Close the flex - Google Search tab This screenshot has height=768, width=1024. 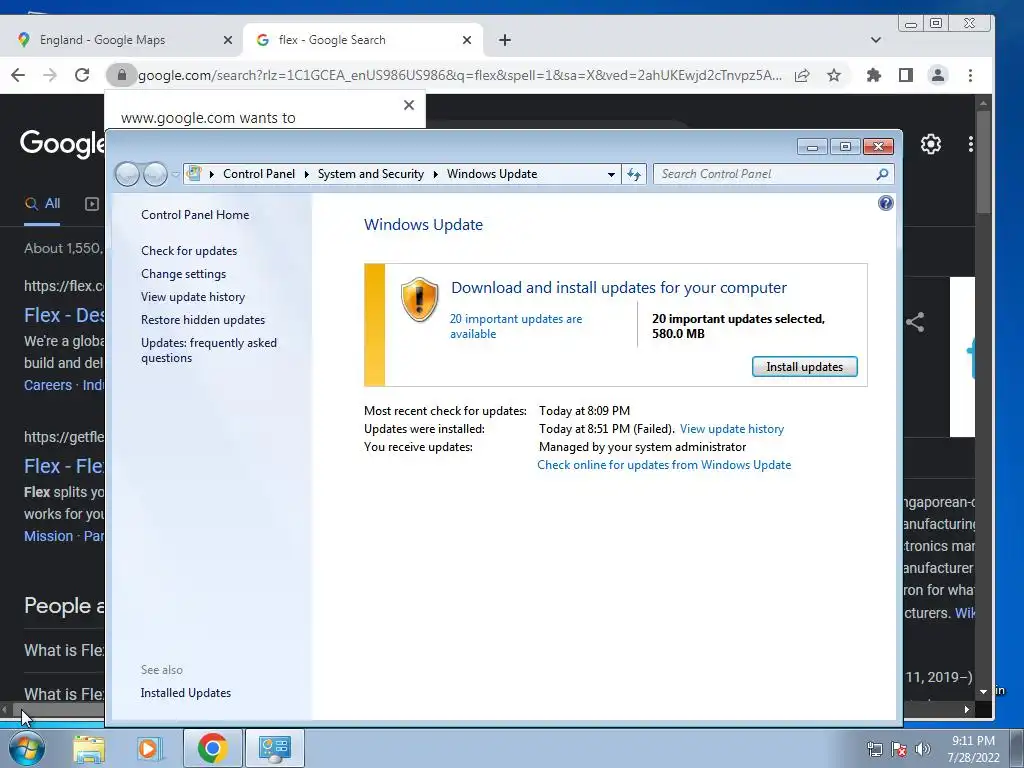[x=467, y=40]
